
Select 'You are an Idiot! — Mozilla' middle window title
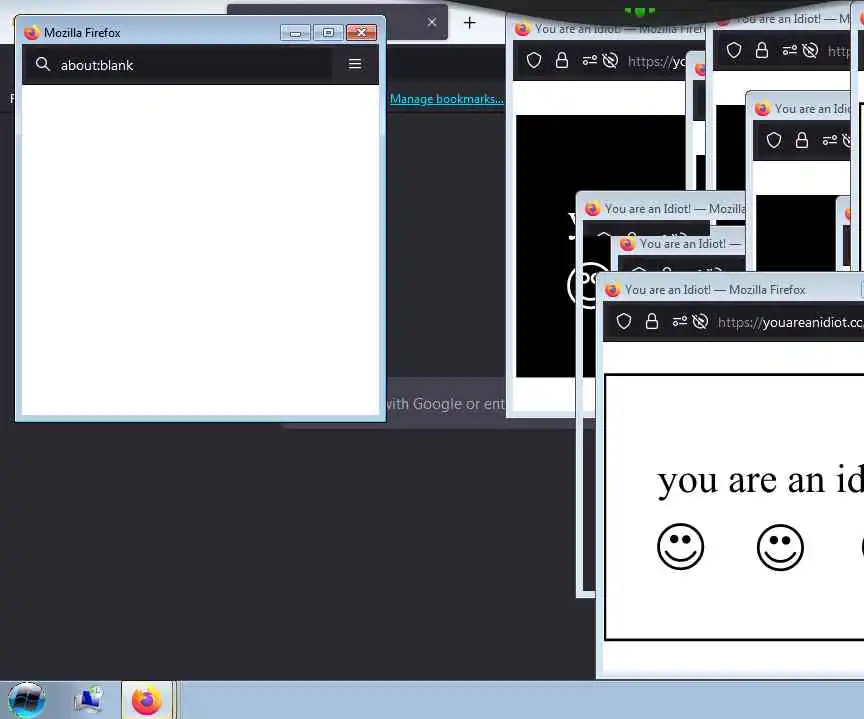(674, 209)
